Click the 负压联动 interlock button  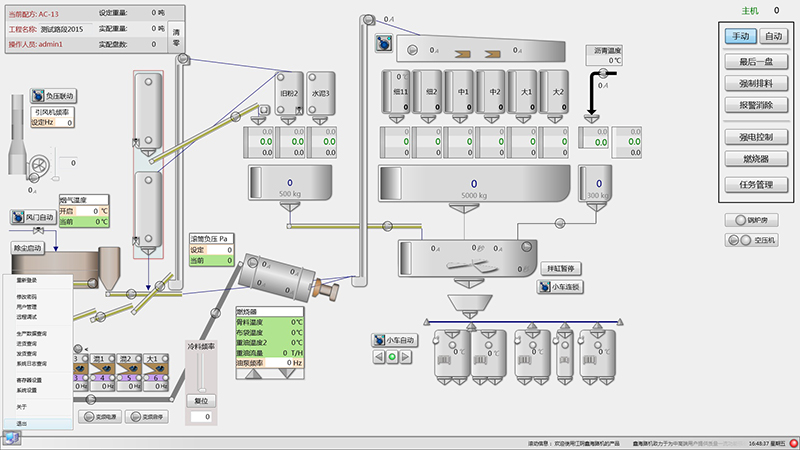[x=47, y=96]
